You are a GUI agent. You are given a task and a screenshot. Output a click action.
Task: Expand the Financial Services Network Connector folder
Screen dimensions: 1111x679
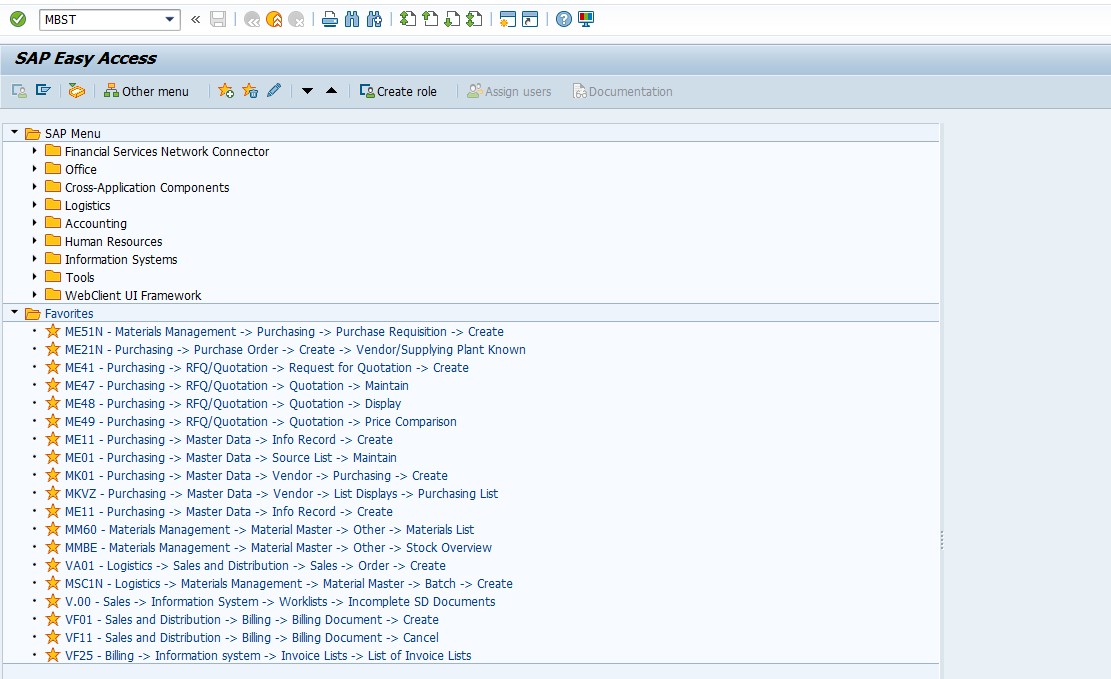[x=34, y=150]
